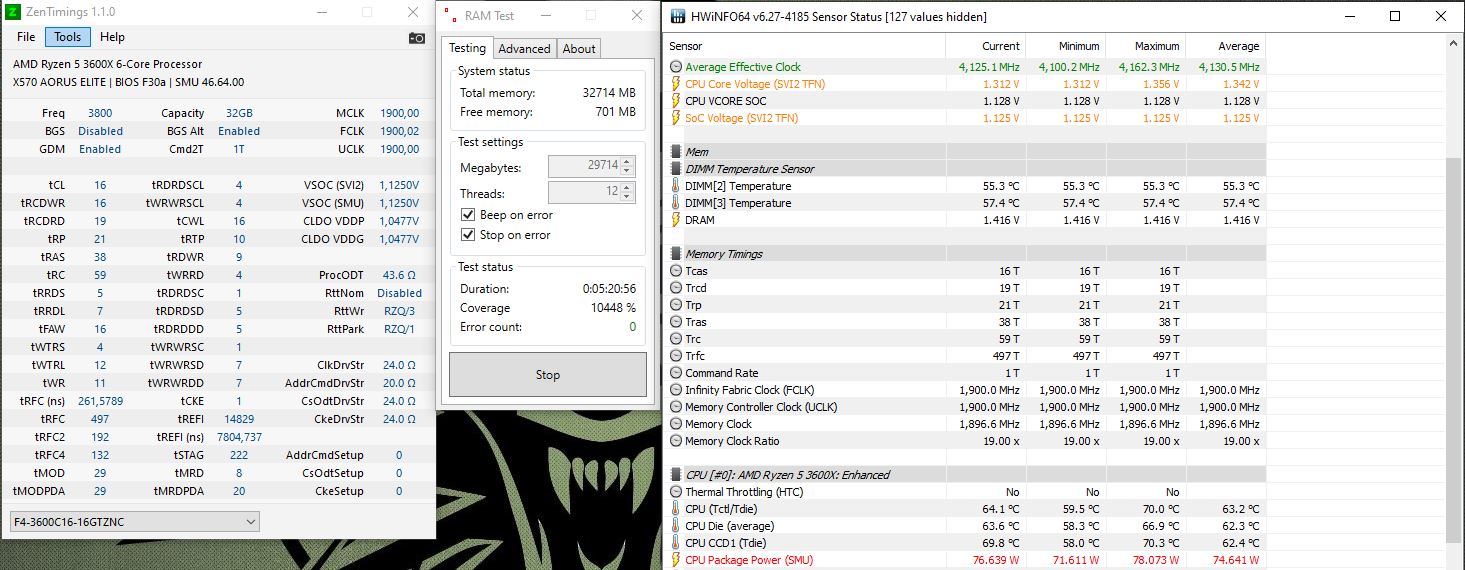Click the clock icon beside Tcas
Viewport: 1465px width, 570px height.
[x=676, y=271]
